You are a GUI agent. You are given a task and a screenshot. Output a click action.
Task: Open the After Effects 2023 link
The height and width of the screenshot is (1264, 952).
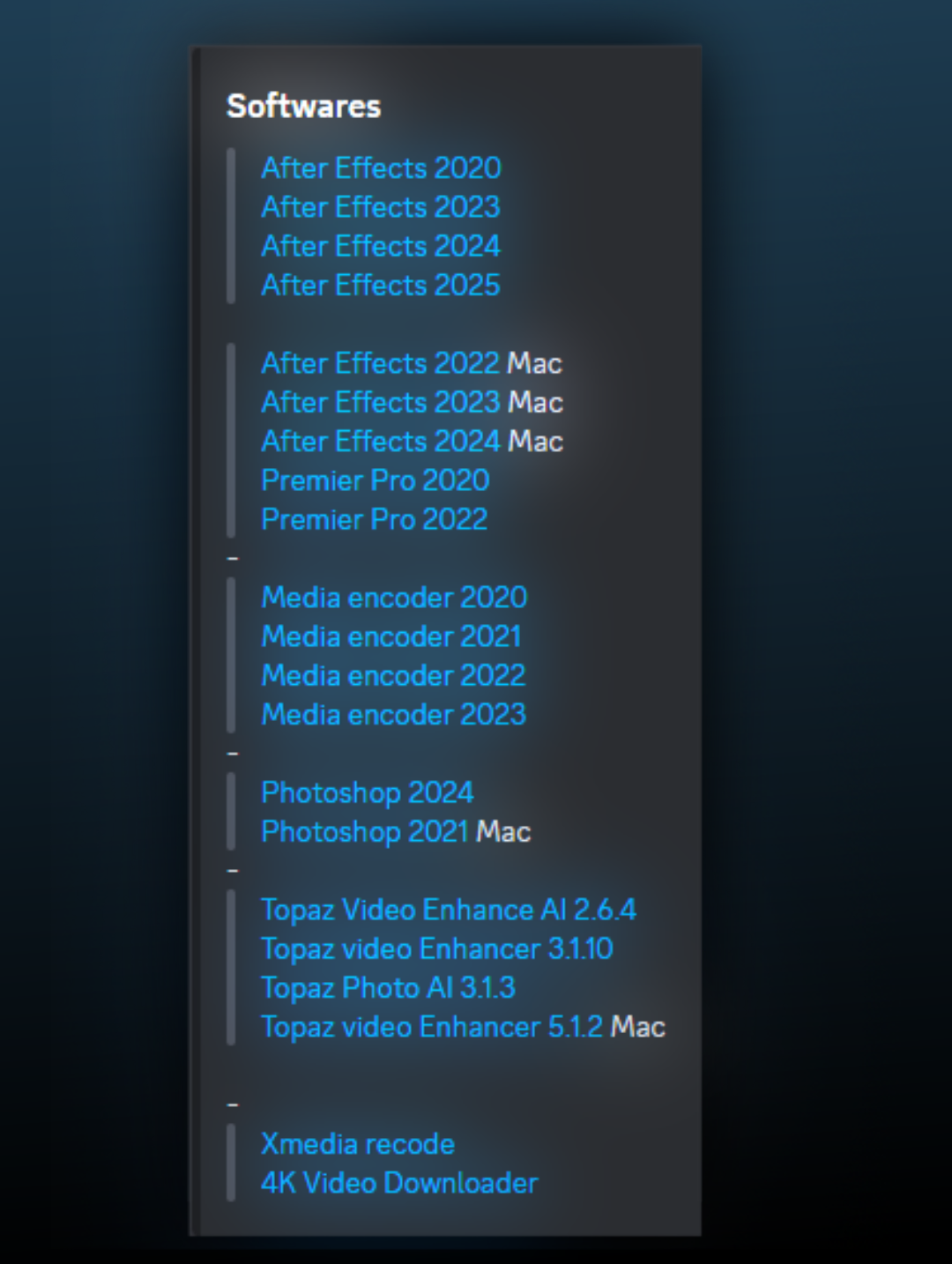[381, 206]
